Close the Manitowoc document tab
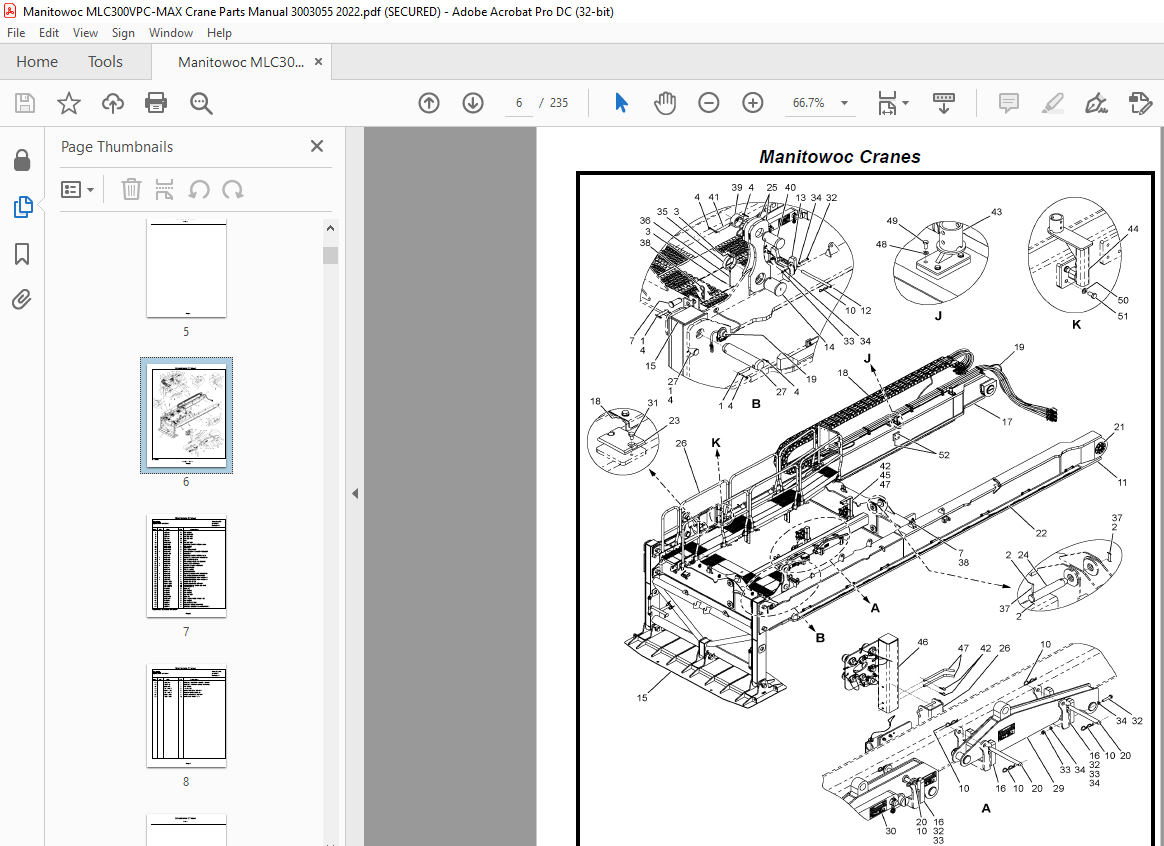 click(318, 62)
